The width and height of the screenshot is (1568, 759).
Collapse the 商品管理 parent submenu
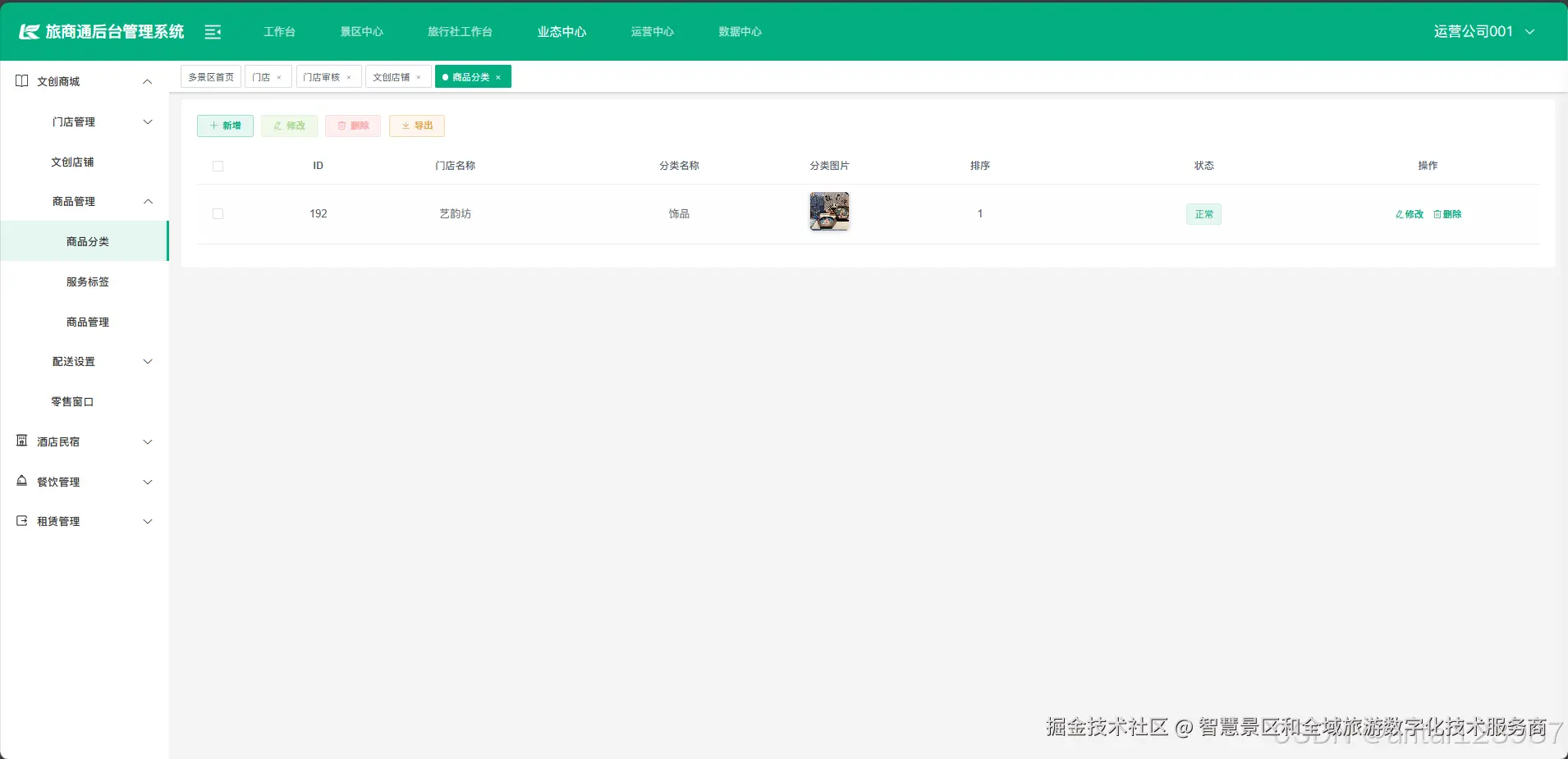(148, 201)
